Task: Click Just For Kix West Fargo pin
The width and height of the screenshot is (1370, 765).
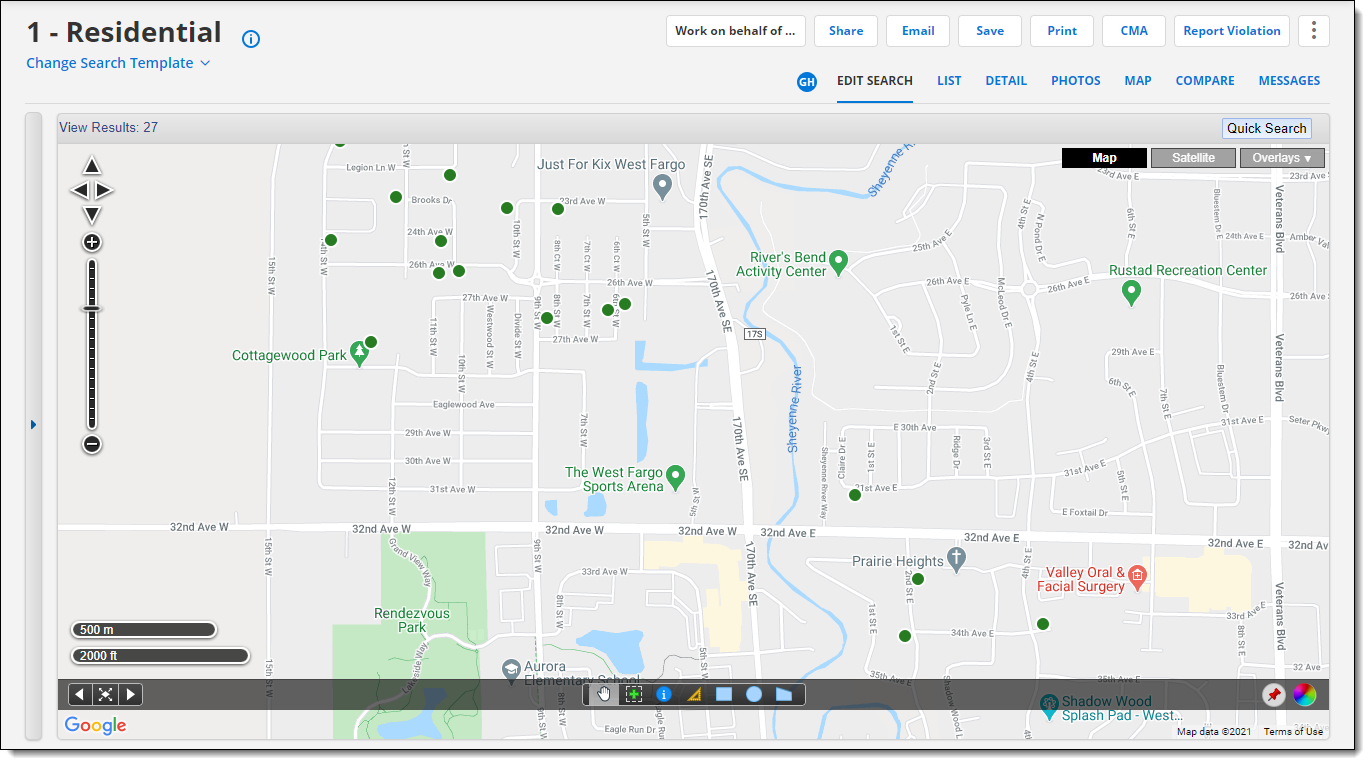Action: pos(661,186)
